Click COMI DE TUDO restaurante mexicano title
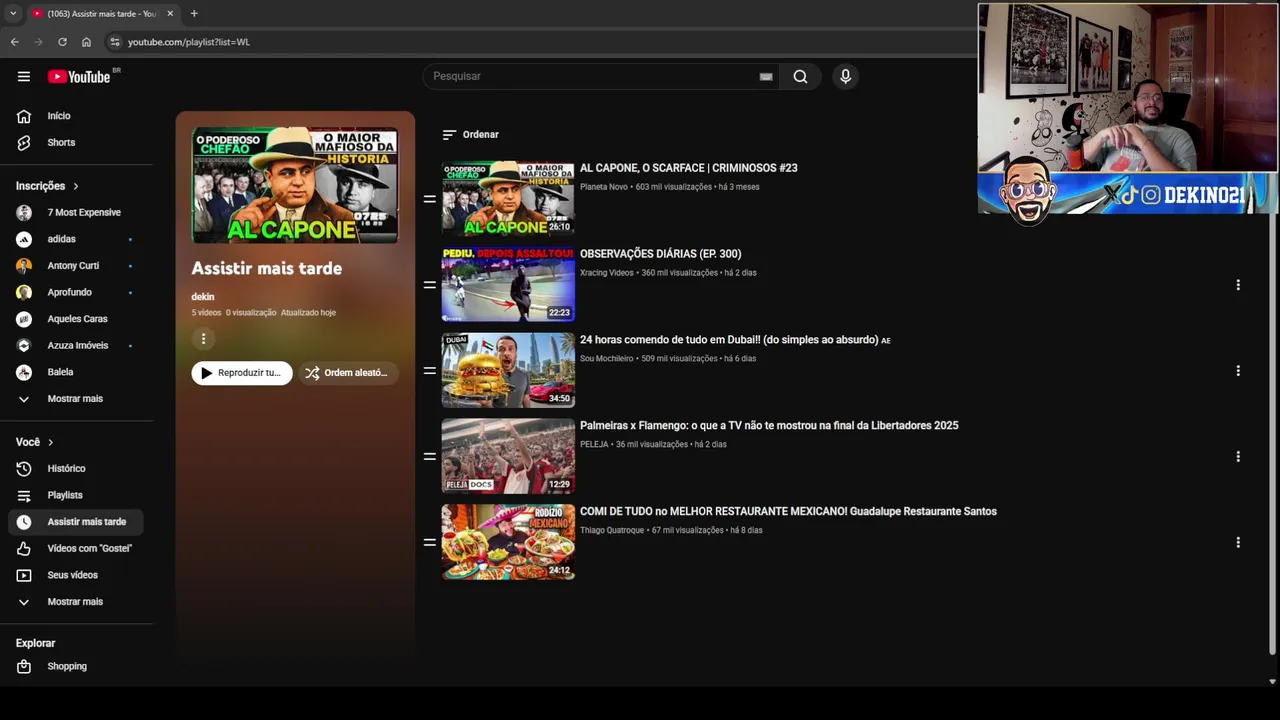Viewport: 1280px width, 720px height. (788, 512)
